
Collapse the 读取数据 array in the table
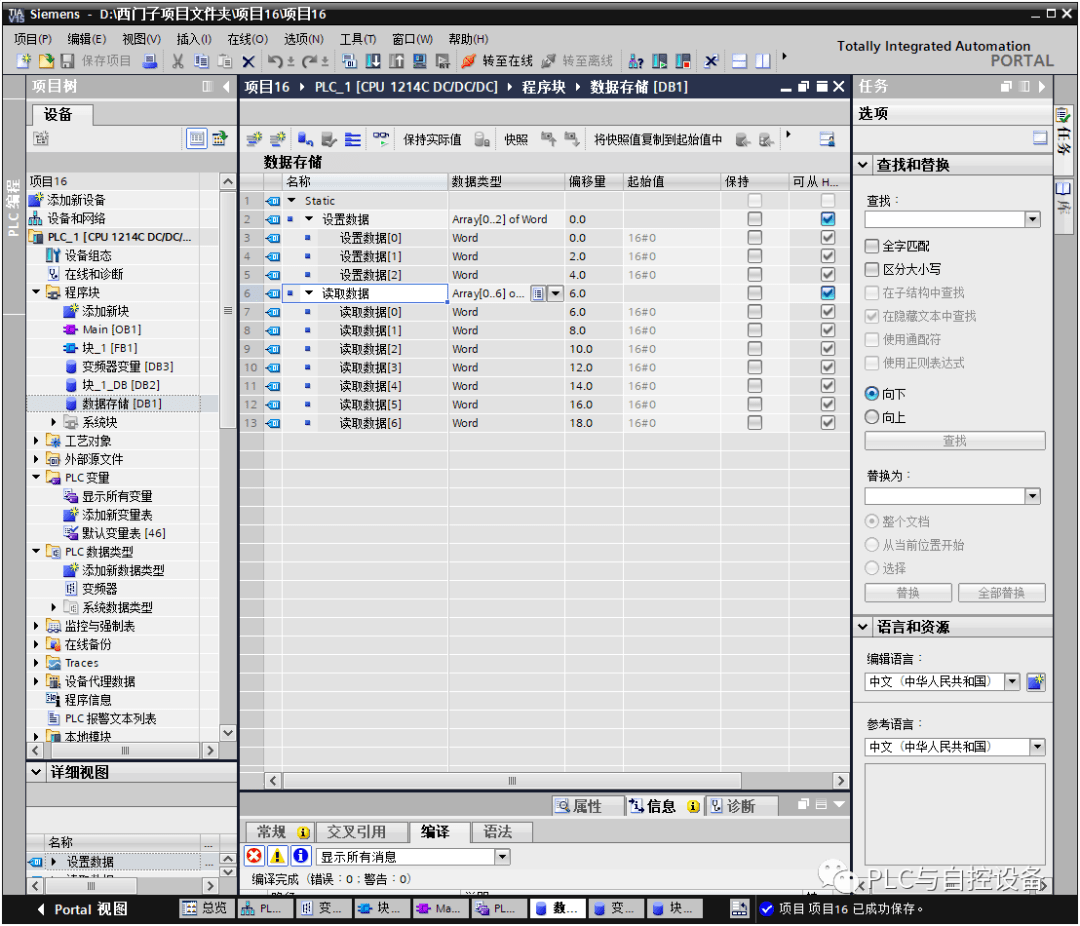309,294
